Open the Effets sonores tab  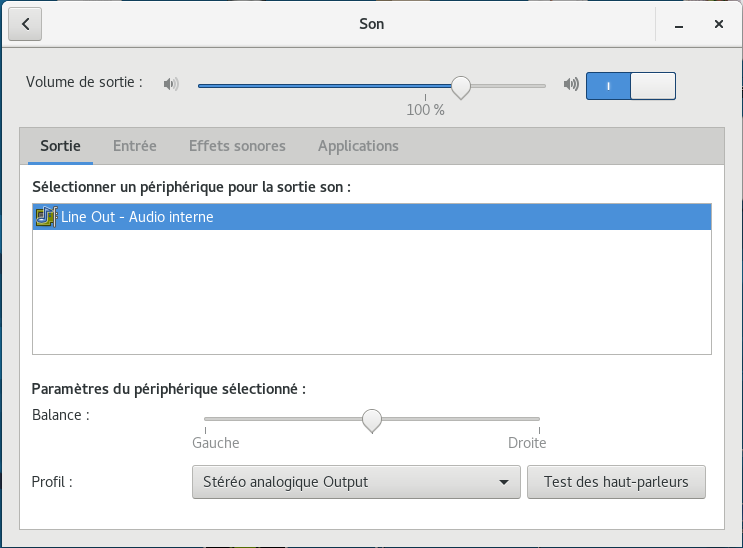(x=237, y=146)
